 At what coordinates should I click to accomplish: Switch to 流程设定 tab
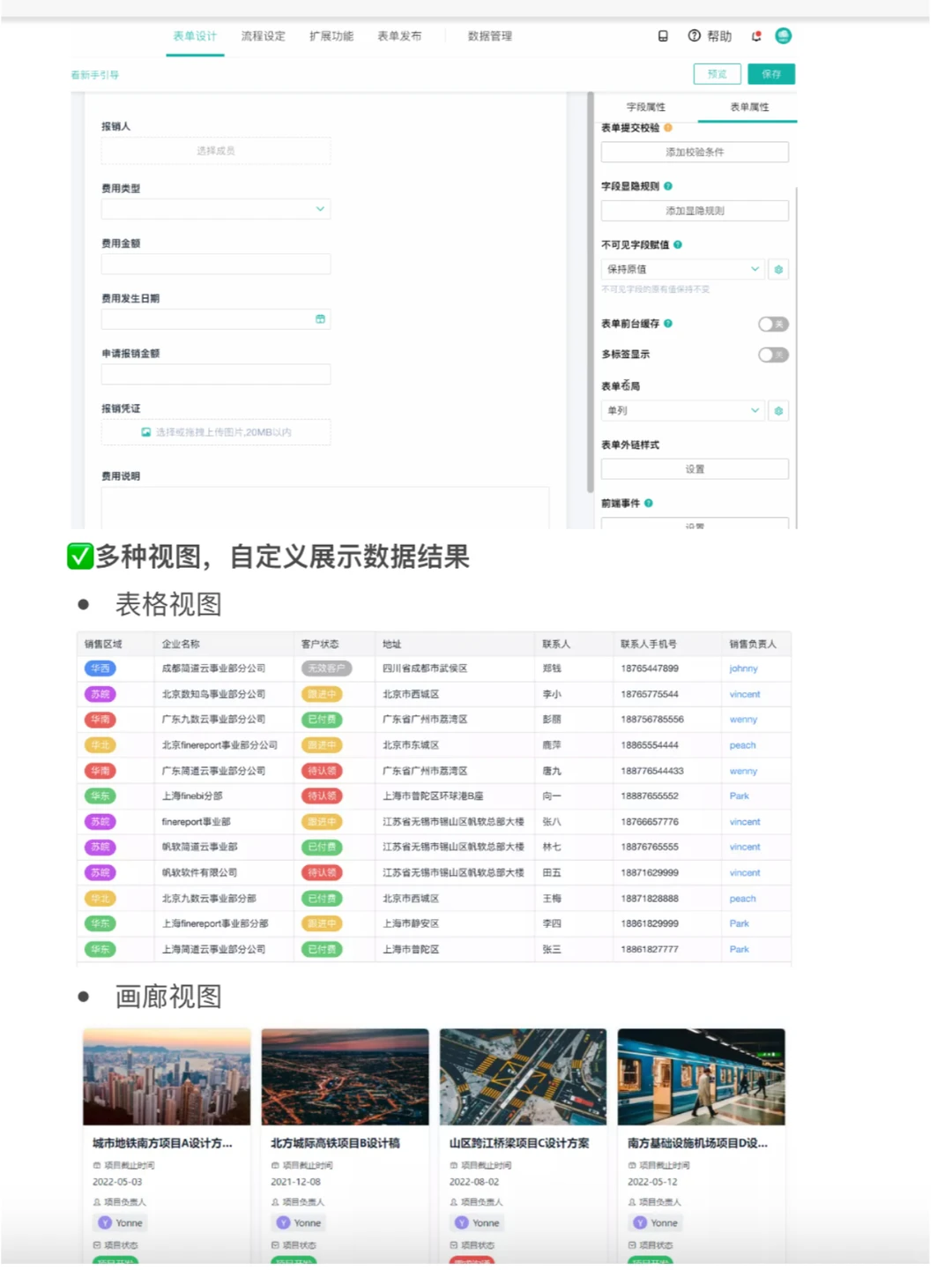[x=264, y=36]
